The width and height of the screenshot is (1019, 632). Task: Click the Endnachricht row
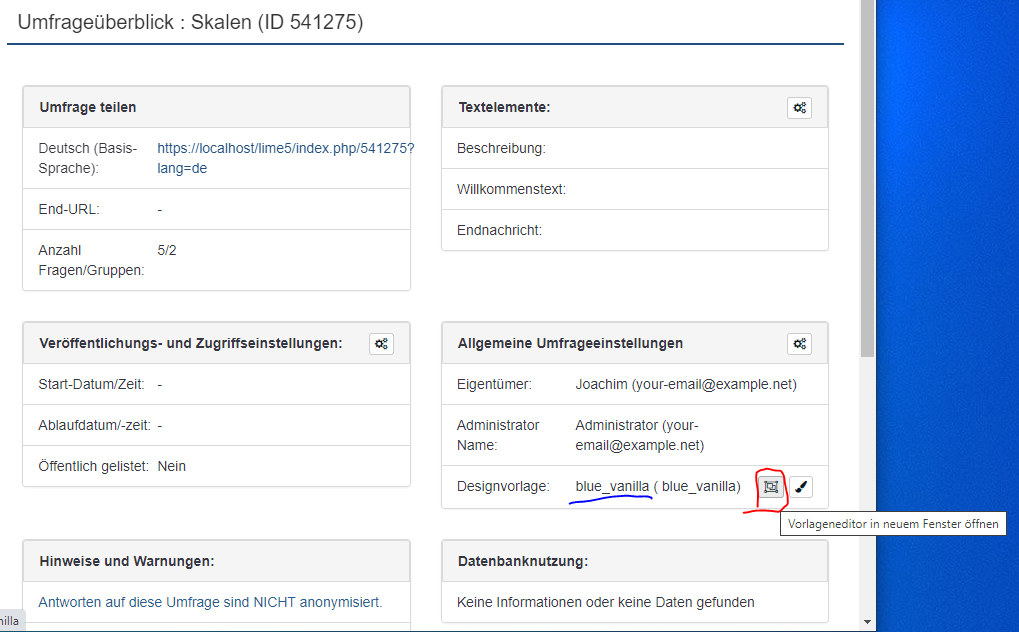pyautogui.click(x=499, y=230)
